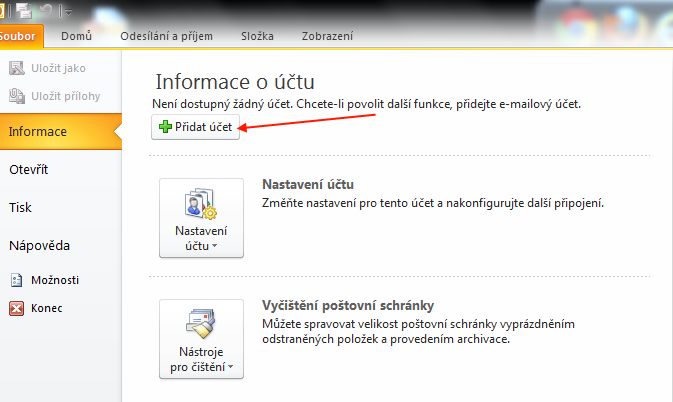Image resolution: width=673 pixels, height=402 pixels.
Task: Click the Přidat účet button
Action: [195, 127]
